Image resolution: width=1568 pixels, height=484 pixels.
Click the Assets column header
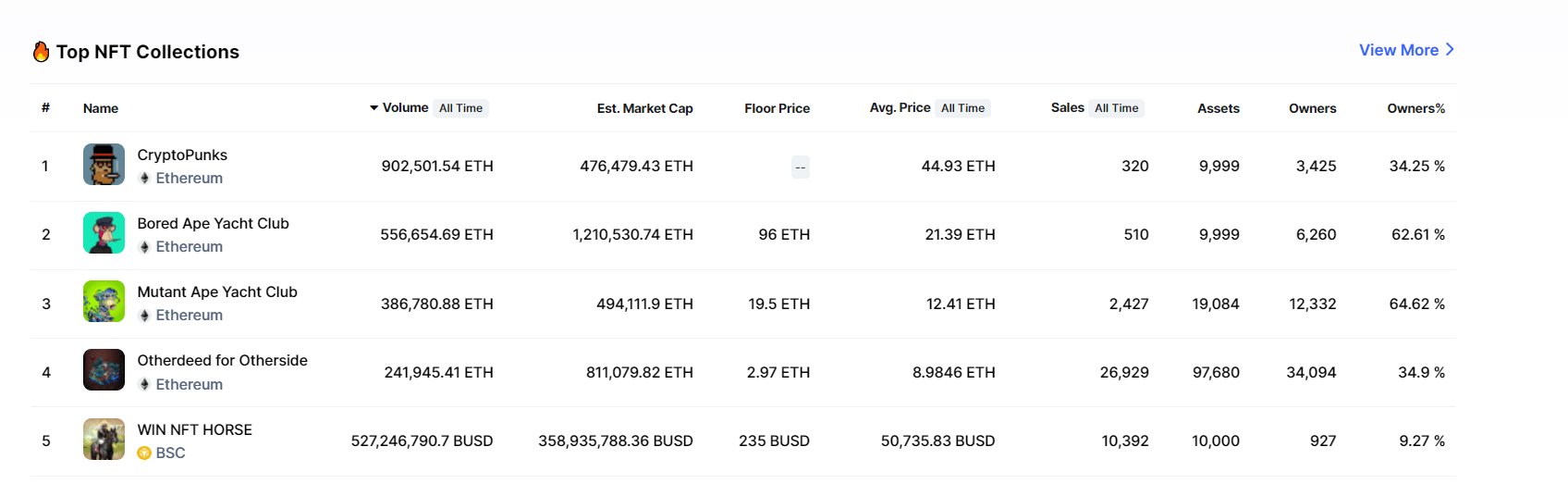pyautogui.click(x=1218, y=108)
